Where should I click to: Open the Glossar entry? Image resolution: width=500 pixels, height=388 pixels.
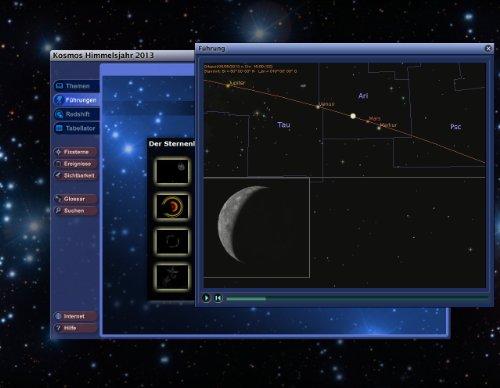pos(76,199)
